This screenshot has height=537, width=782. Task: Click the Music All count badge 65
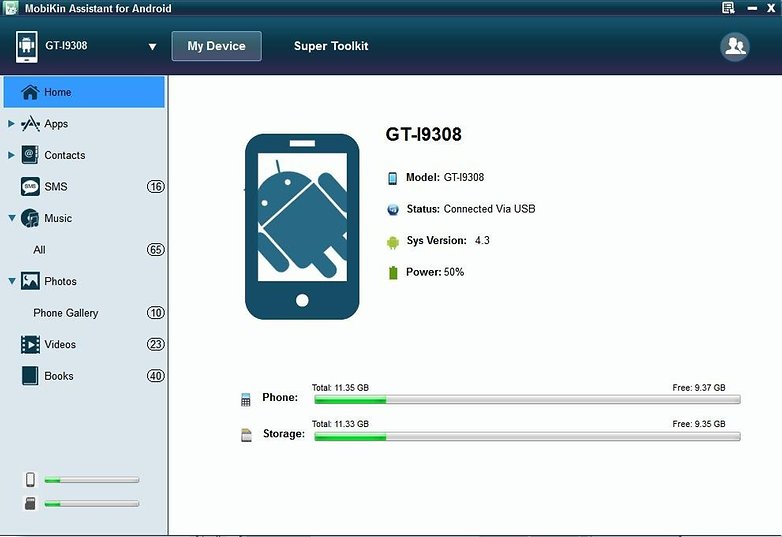click(155, 249)
